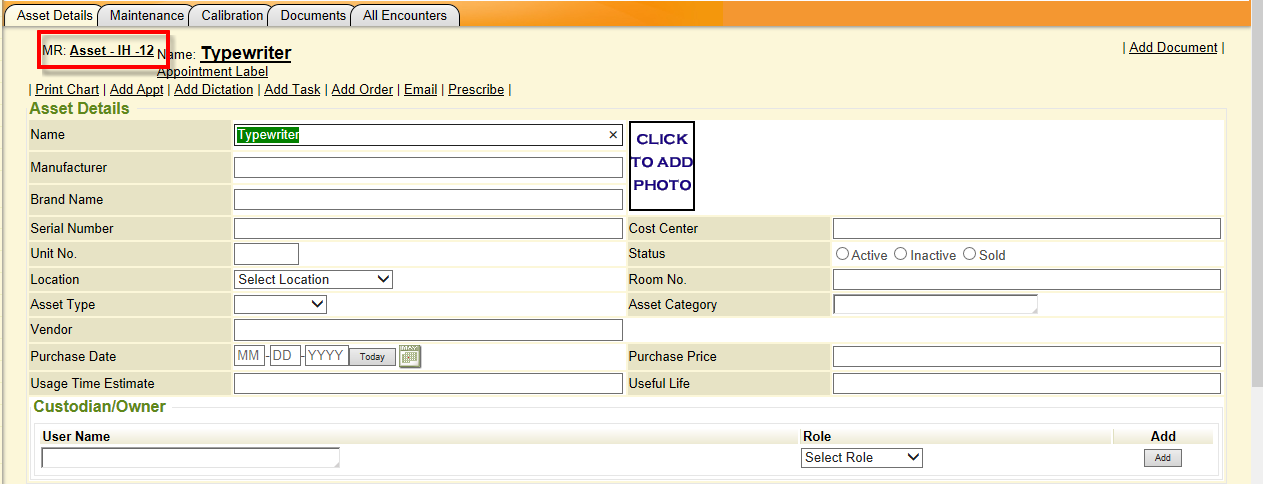Click the add photo placeholder
Image resolution: width=1263 pixels, height=484 pixels.
662,166
